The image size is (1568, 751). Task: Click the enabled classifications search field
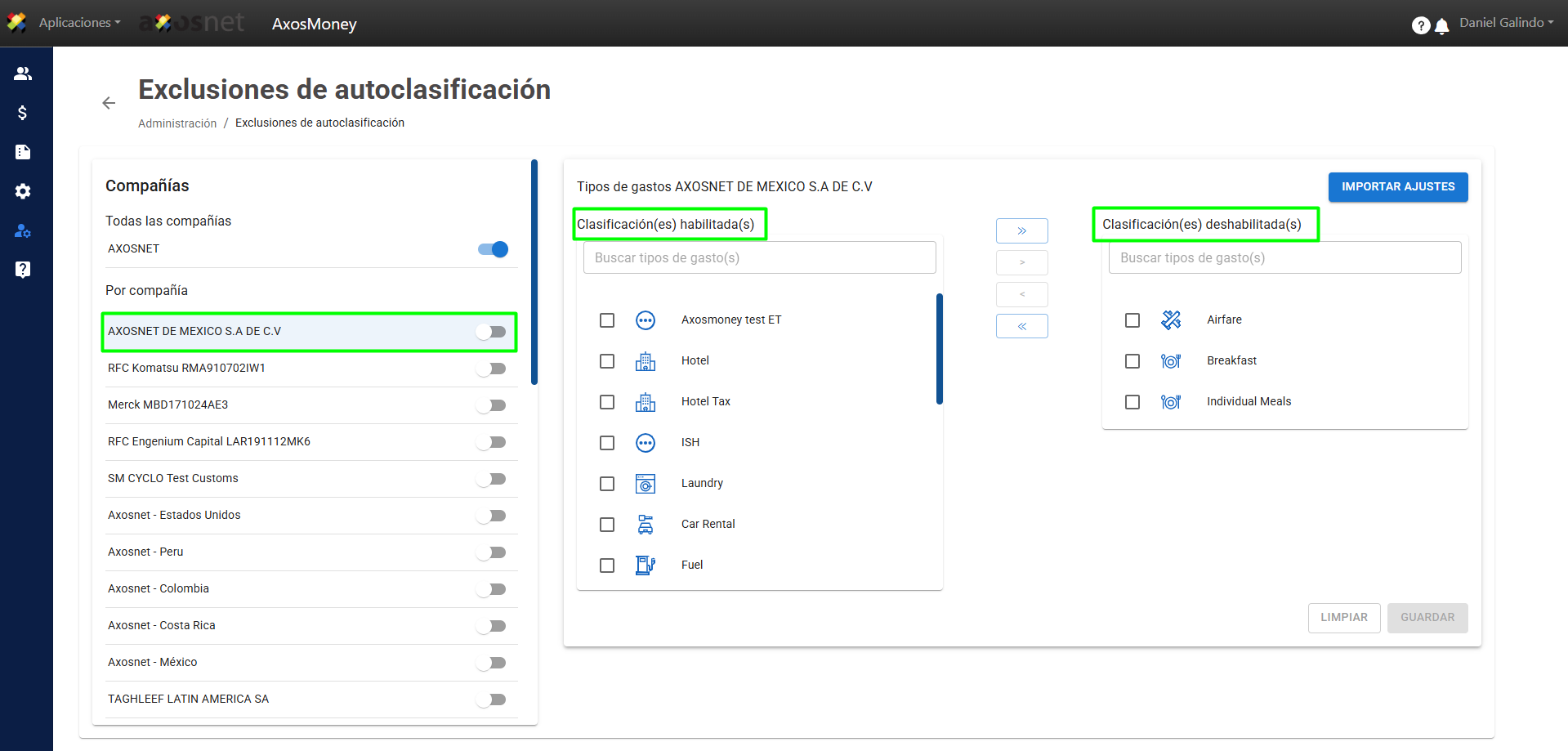(759, 258)
